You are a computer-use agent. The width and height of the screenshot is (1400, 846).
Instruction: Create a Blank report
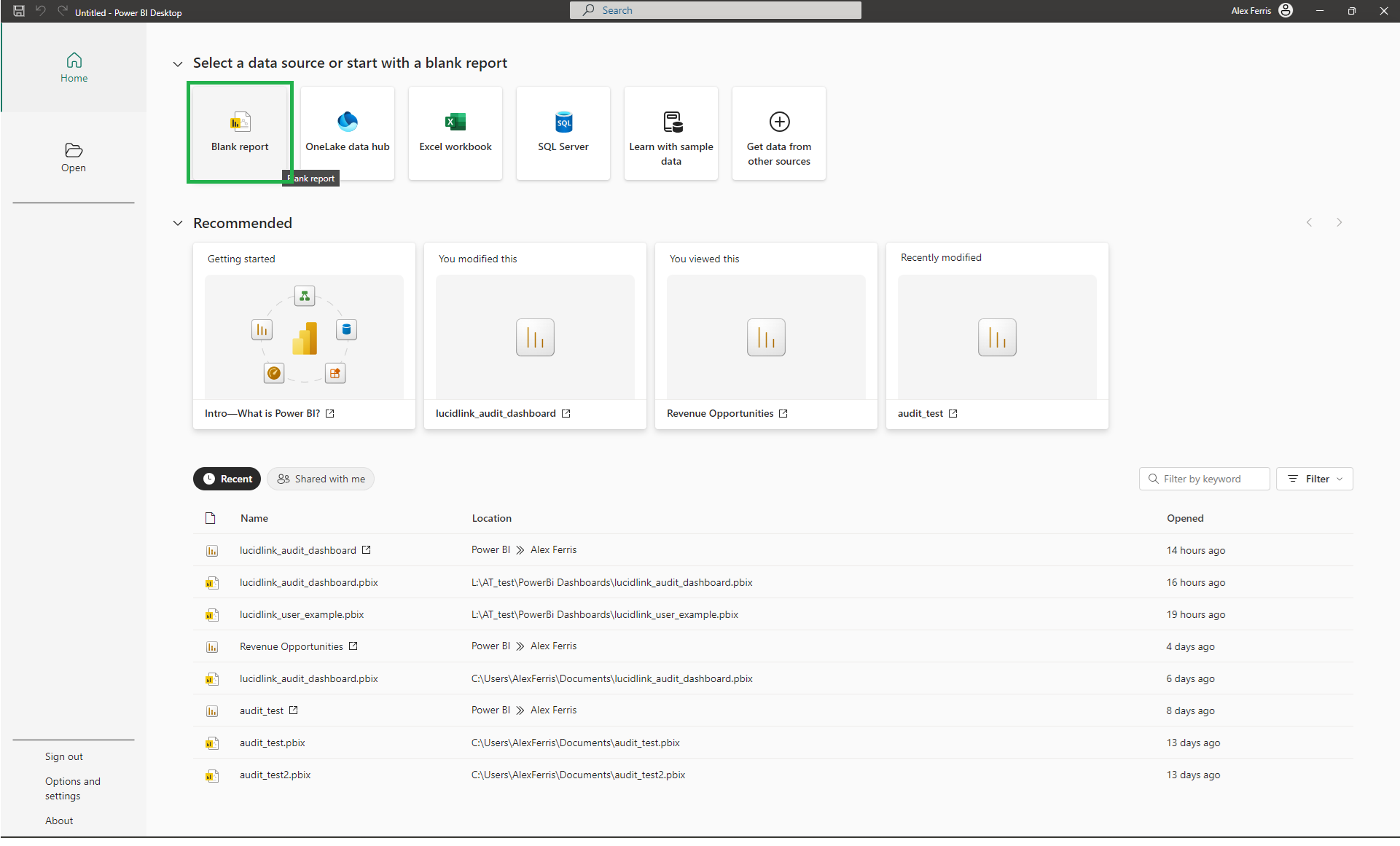click(x=240, y=133)
